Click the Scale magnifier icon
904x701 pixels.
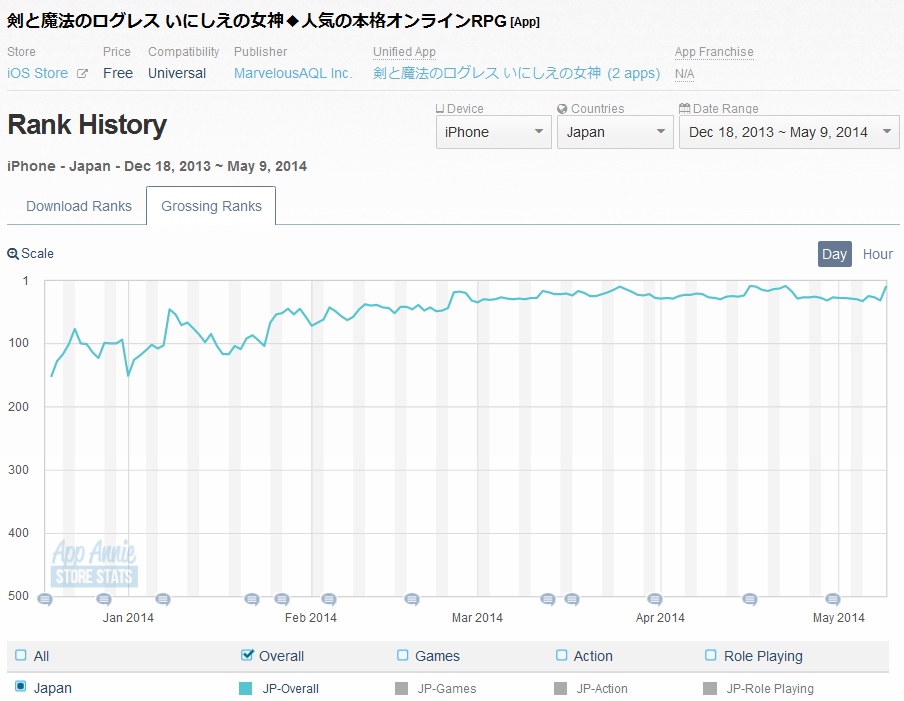coord(13,254)
